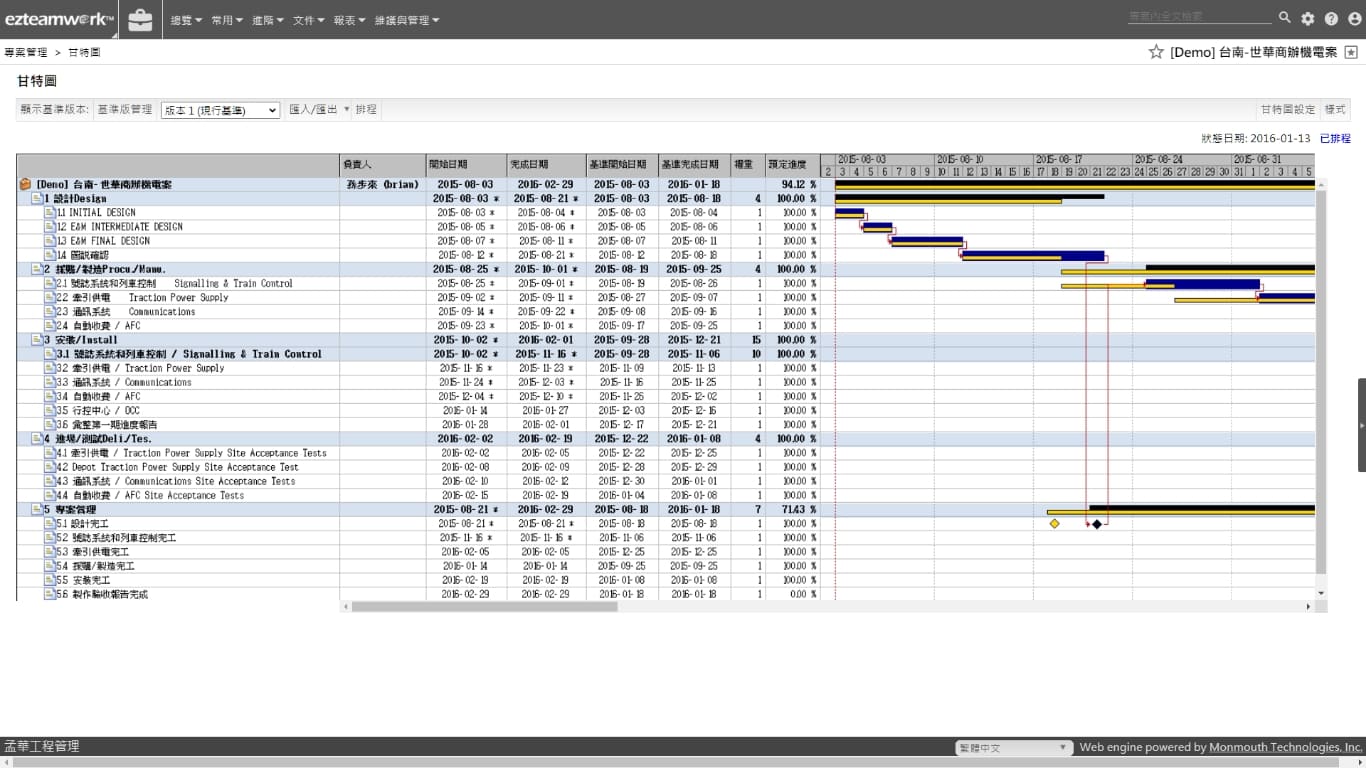The height and width of the screenshot is (768, 1366).
Task: Click the Gantt horizontal scrollbar thumb
Action: tap(482, 607)
